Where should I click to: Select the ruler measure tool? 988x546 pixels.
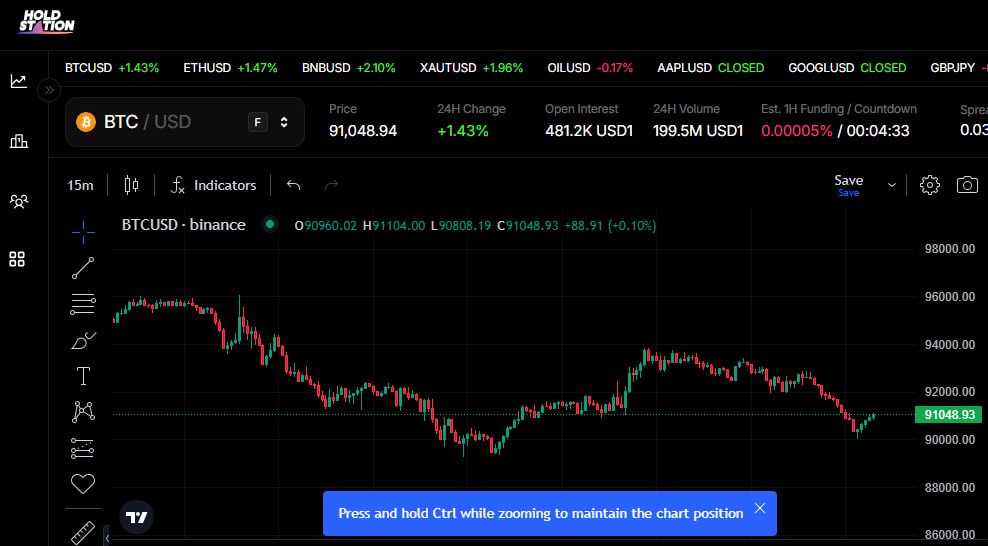point(83,532)
